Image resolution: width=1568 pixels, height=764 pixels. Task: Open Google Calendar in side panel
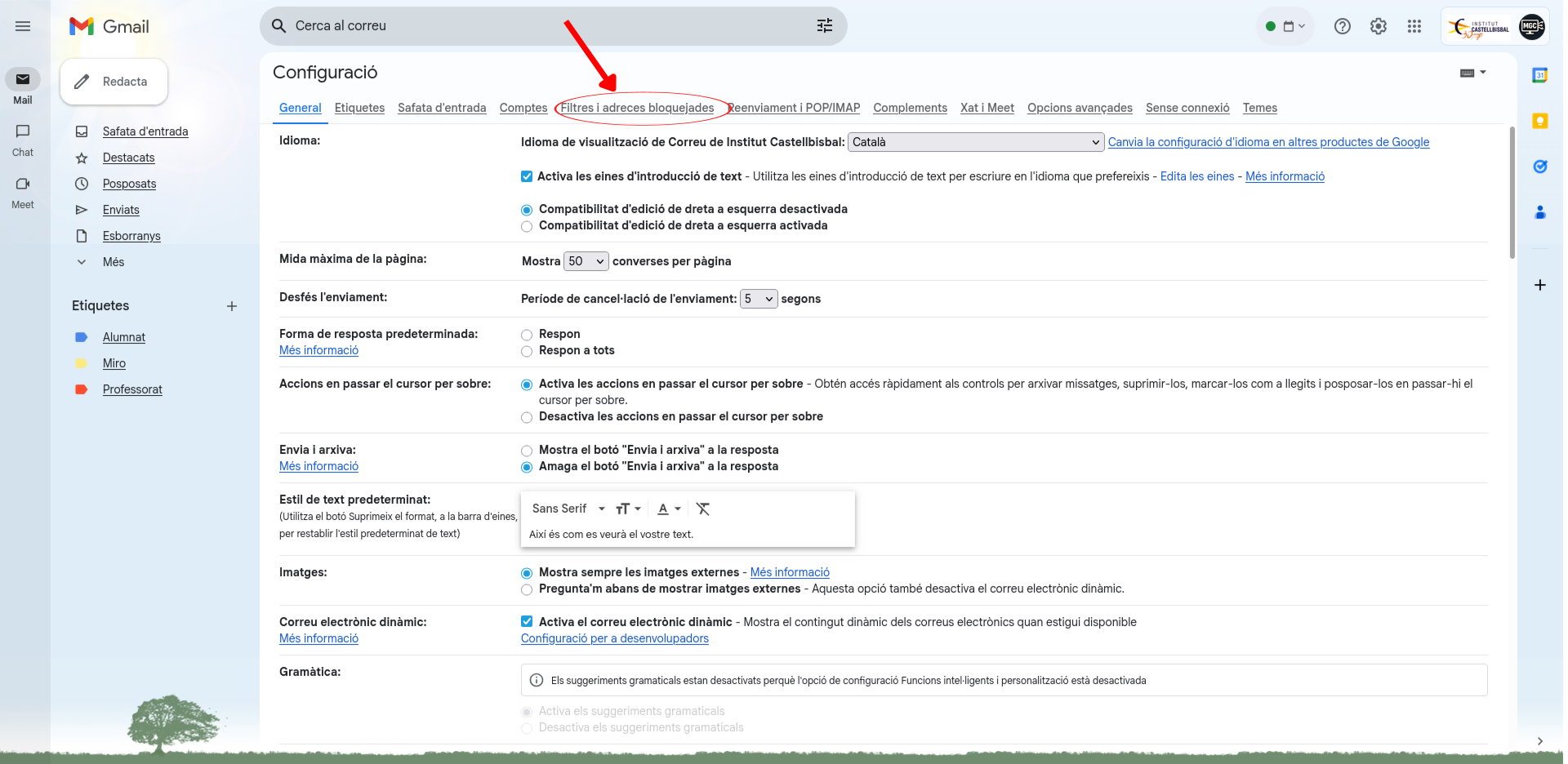(x=1539, y=76)
